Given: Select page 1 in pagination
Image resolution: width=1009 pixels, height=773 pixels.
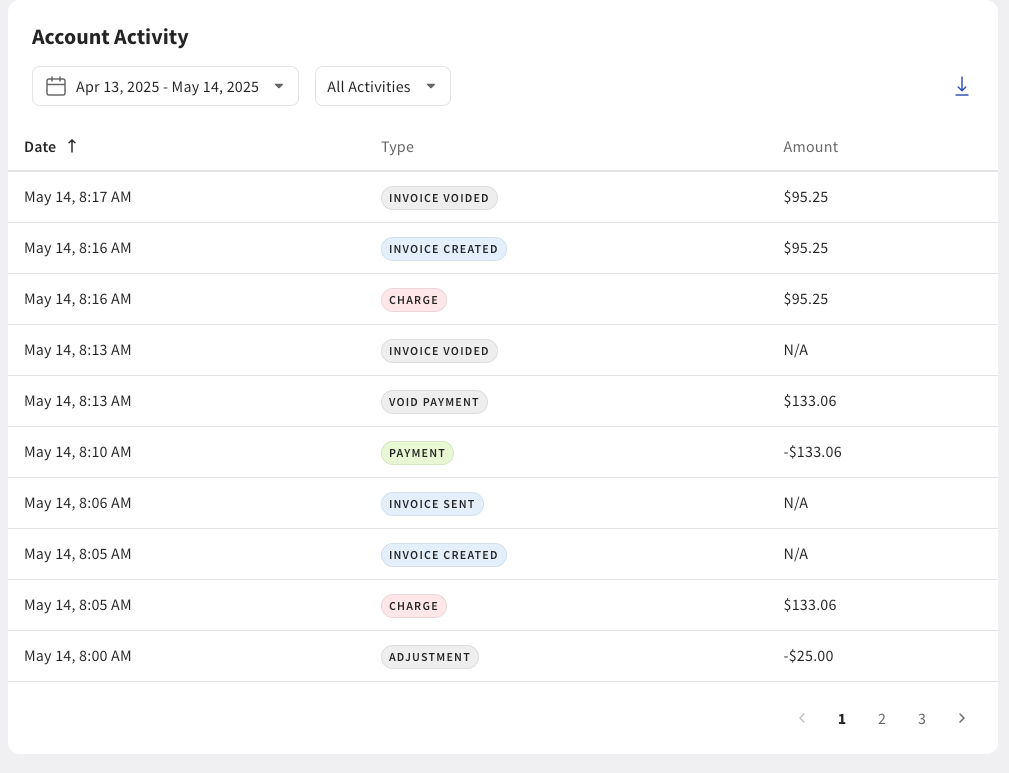Looking at the screenshot, I should (x=842, y=718).
